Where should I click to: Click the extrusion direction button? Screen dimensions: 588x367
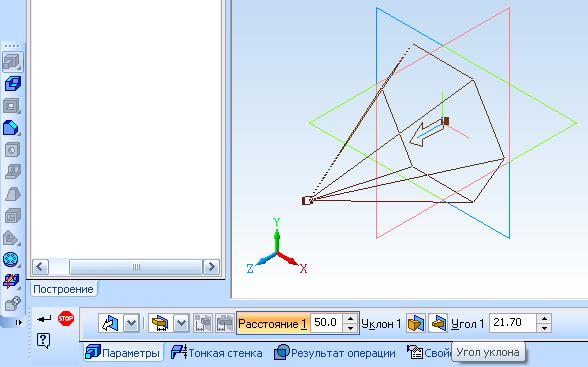point(110,323)
